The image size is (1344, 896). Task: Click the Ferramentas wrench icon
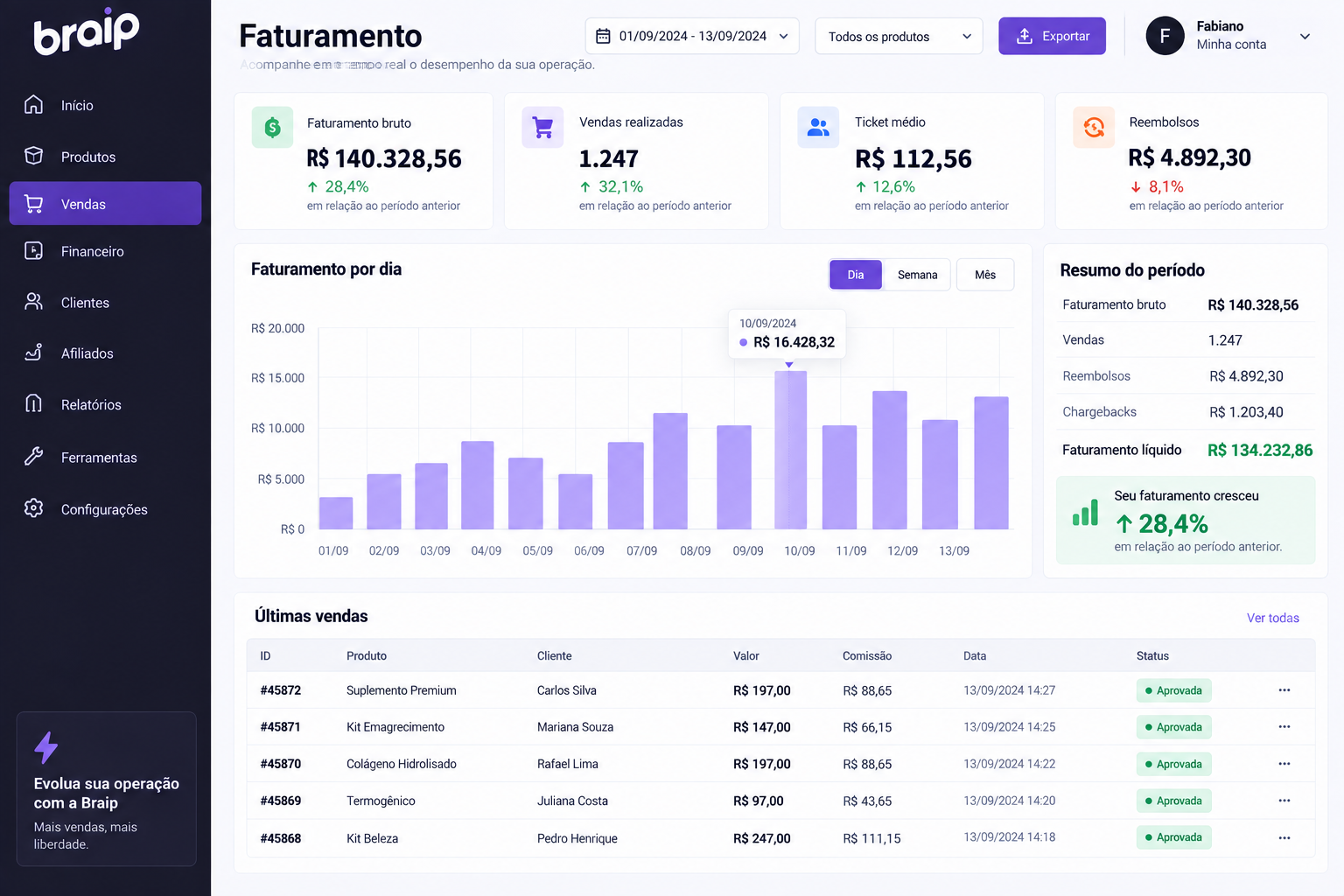pos(33,456)
